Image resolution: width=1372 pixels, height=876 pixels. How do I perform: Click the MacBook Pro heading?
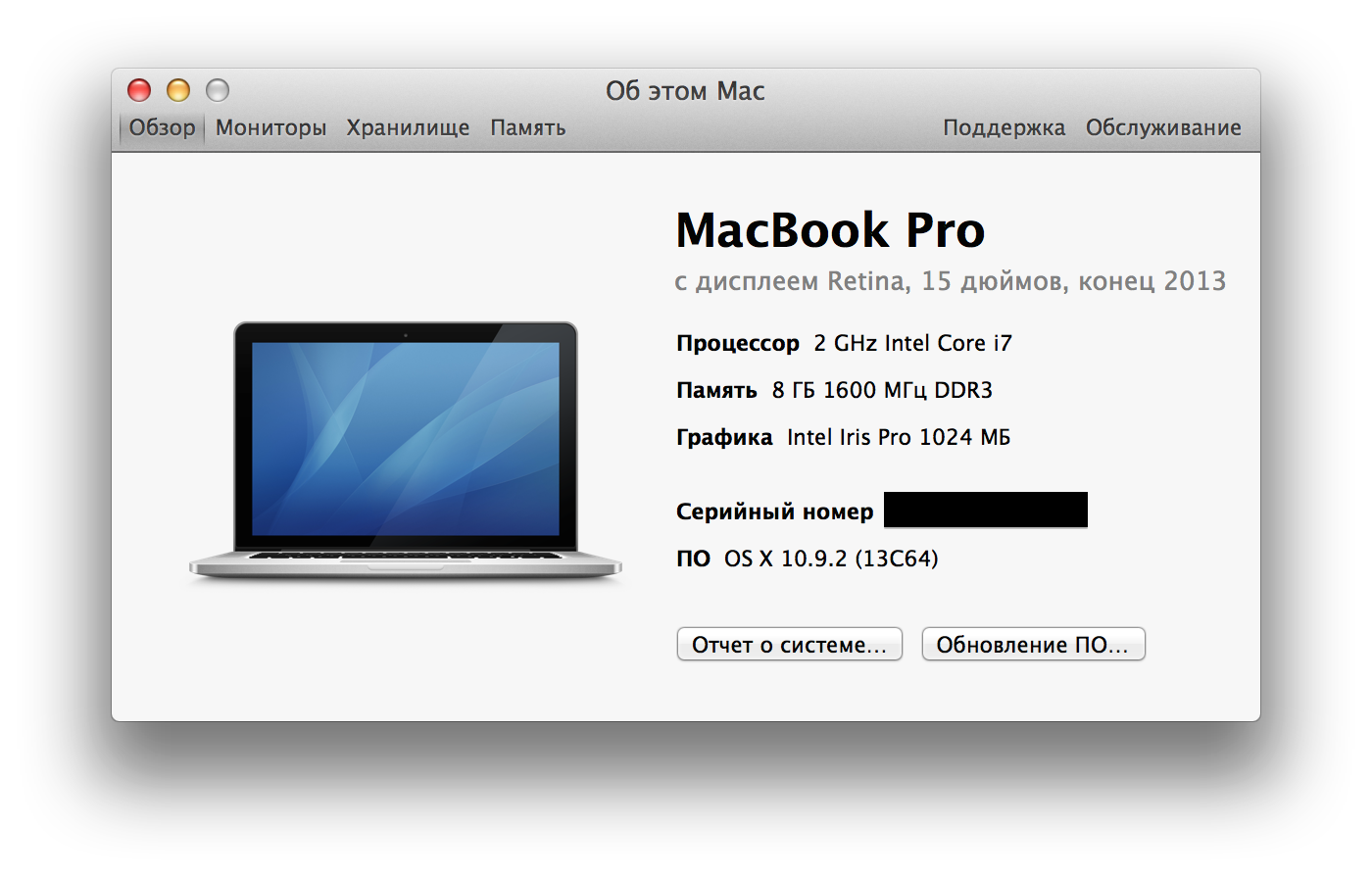(x=830, y=230)
